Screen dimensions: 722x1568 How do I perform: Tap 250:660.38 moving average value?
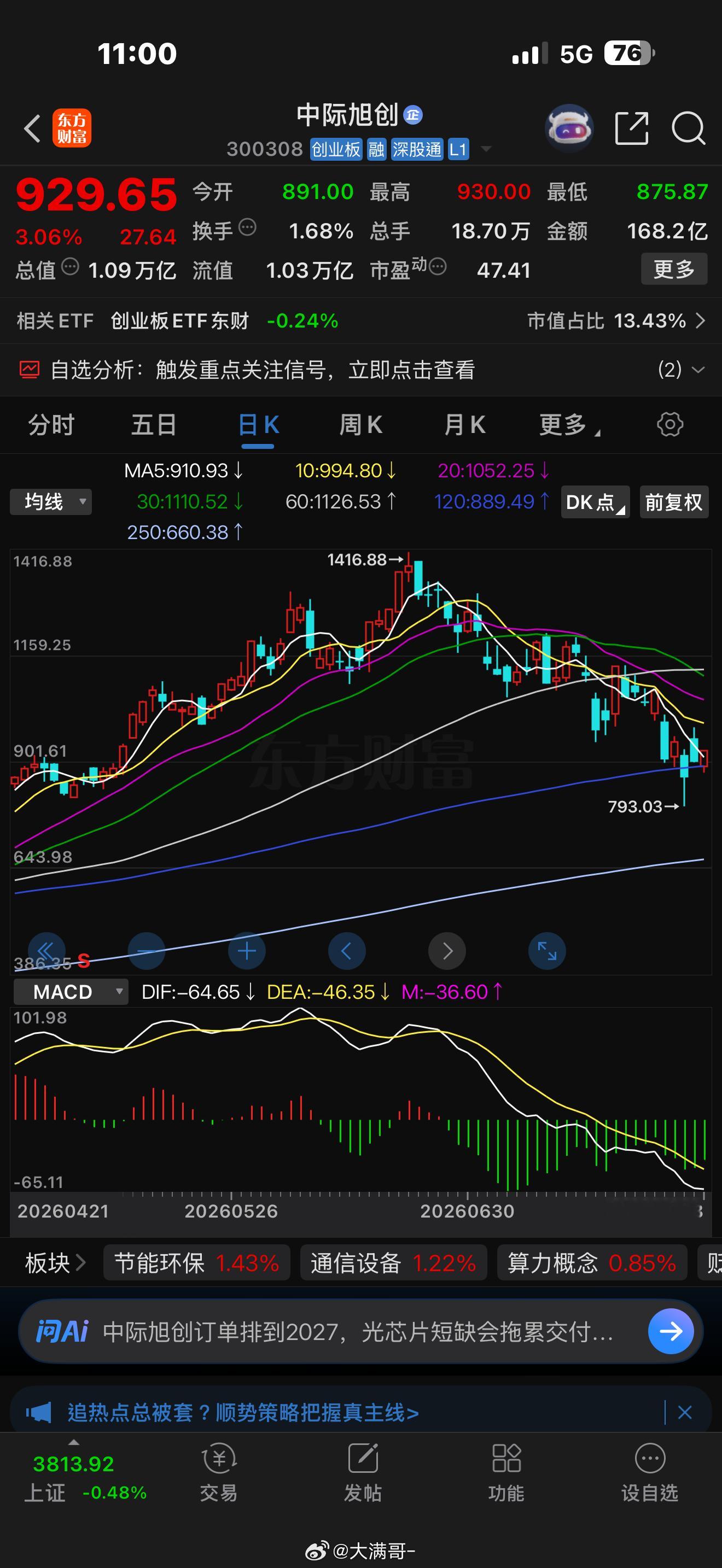coord(185,532)
